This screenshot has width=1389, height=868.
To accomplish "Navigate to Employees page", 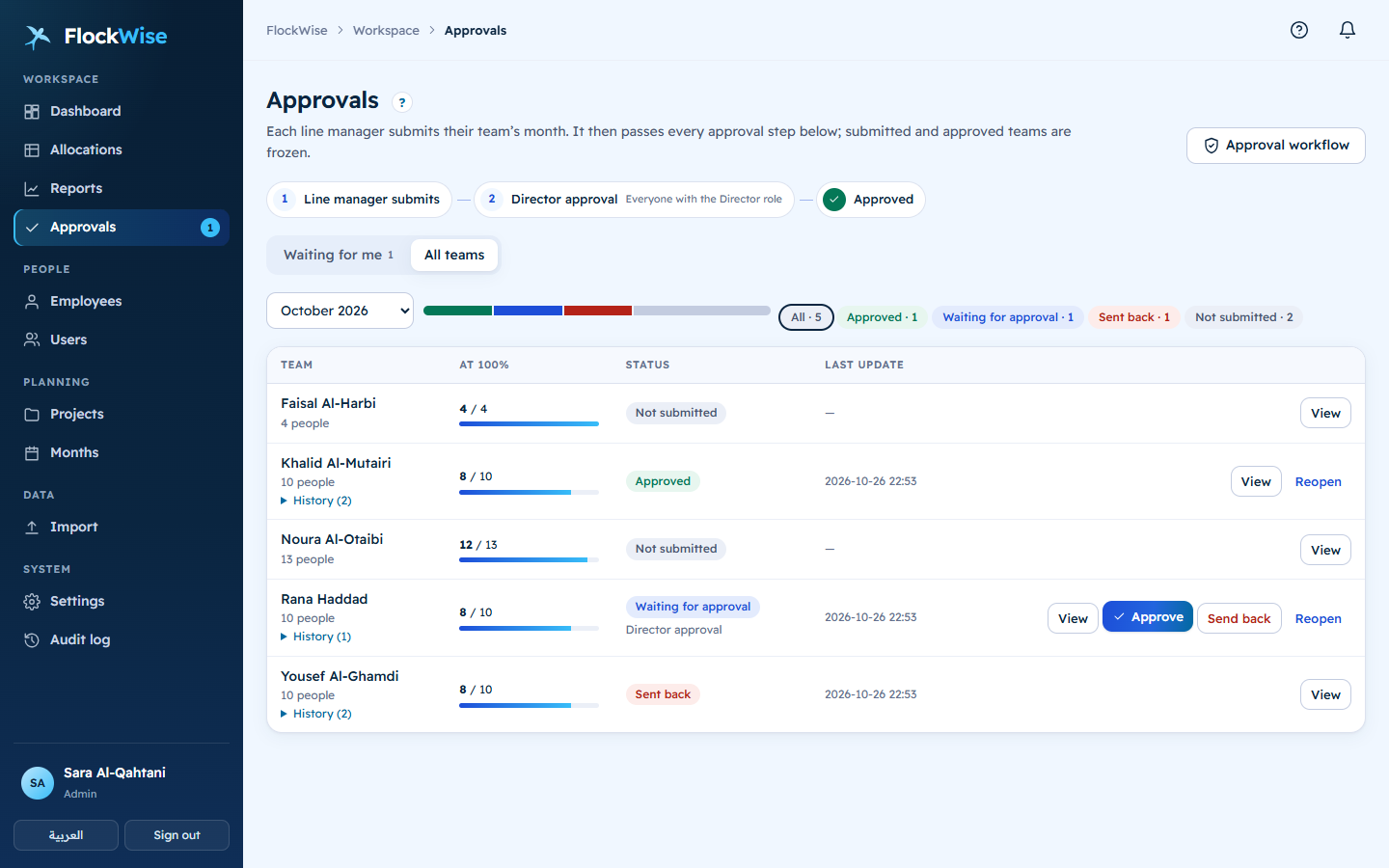I will click(x=122, y=302).
